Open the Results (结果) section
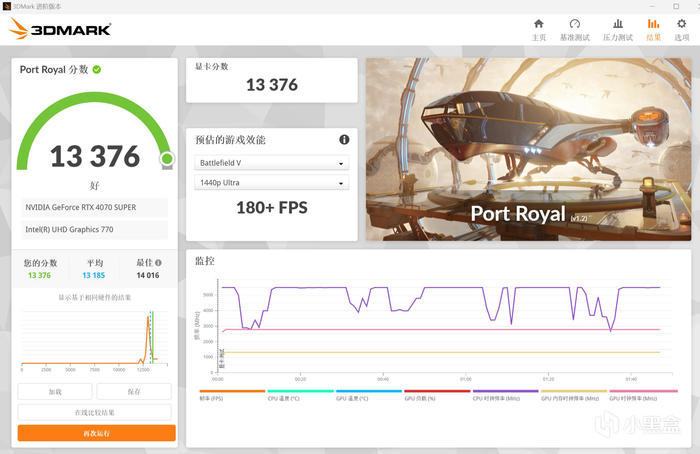Screen dimensions: 700x454 pyautogui.click(x=653, y=30)
